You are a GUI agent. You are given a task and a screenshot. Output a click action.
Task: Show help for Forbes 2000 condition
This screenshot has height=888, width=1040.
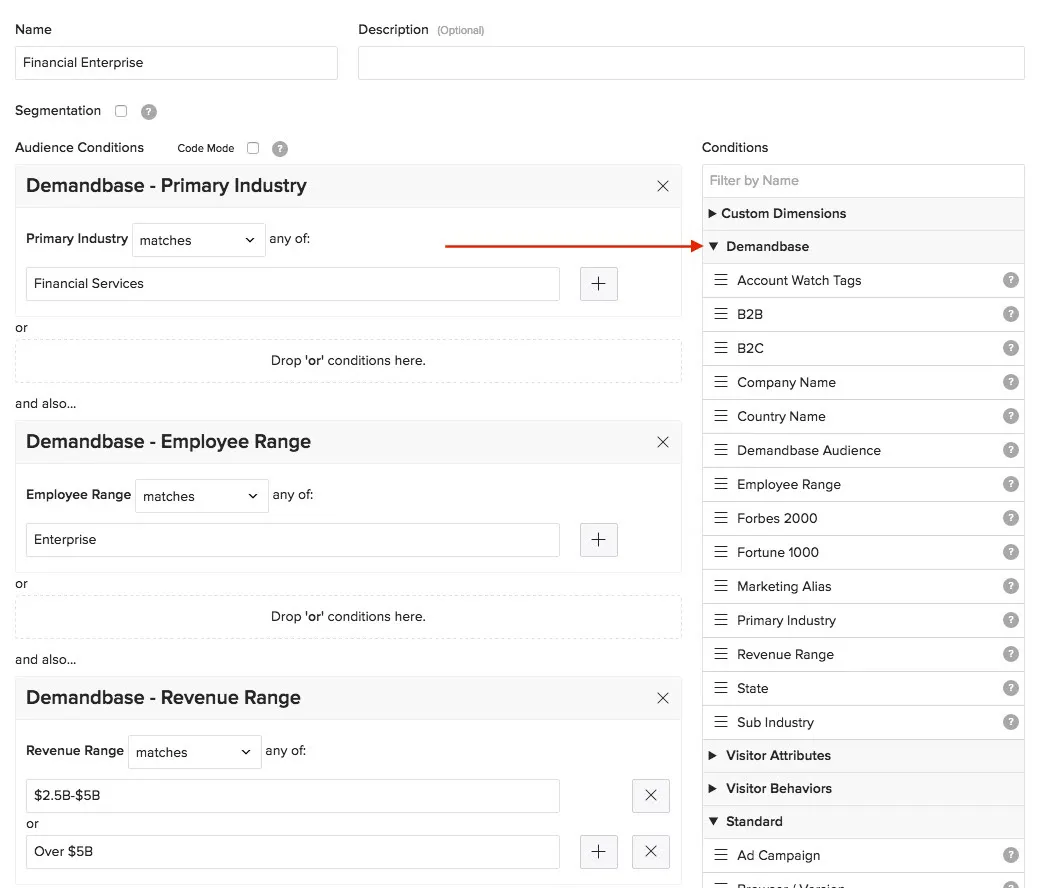tap(1010, 518)
